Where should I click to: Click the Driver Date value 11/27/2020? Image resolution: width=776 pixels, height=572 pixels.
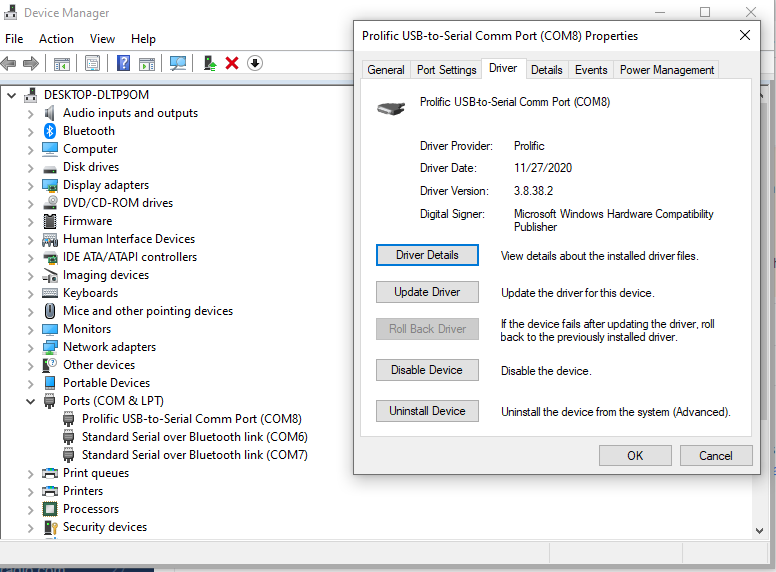click(x=542, y=168)
